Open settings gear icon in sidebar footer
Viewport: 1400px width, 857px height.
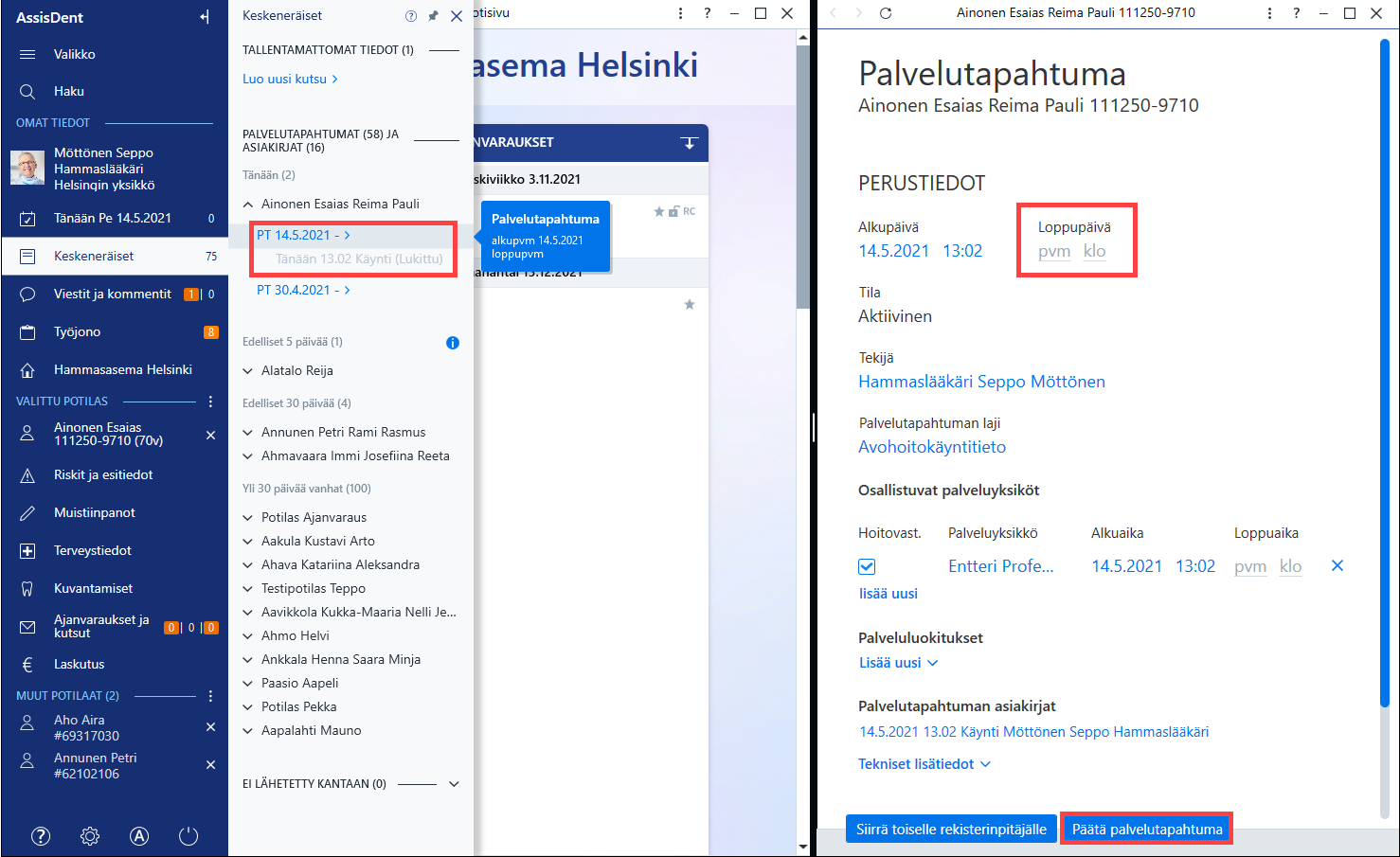tap(90, 836)
